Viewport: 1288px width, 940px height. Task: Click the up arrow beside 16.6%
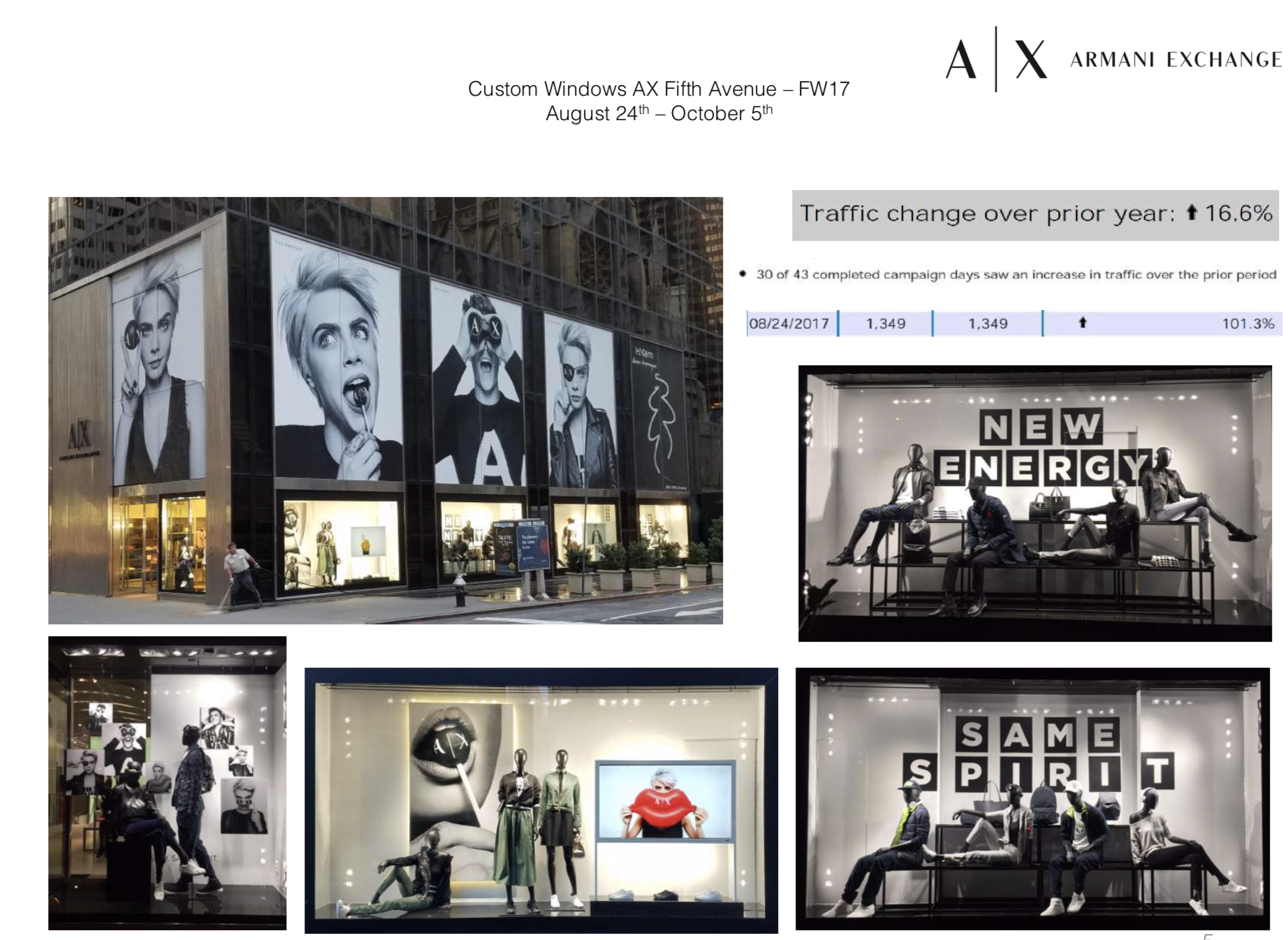1192,212
